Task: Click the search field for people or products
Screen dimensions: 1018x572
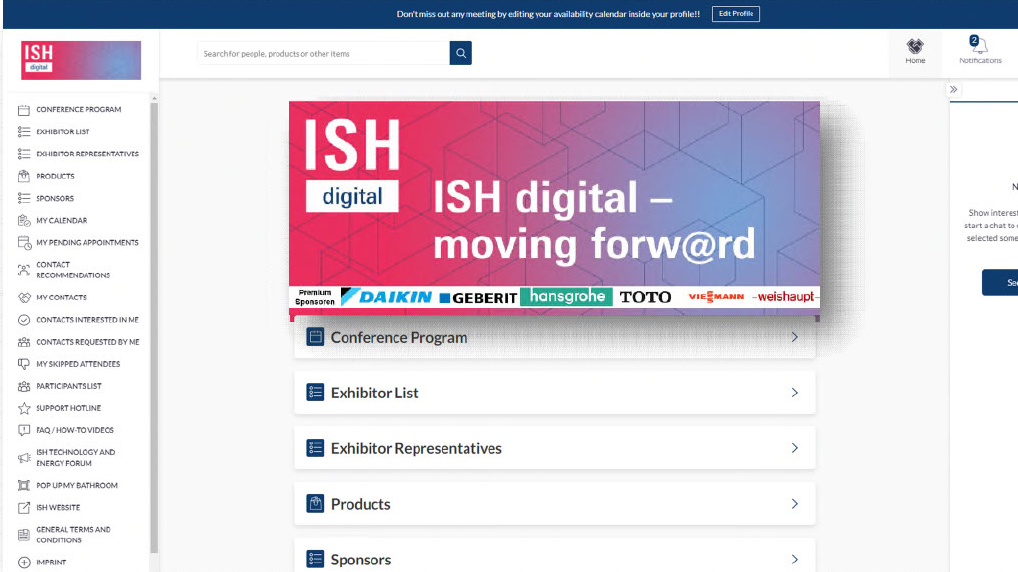Action: (323, 53)
